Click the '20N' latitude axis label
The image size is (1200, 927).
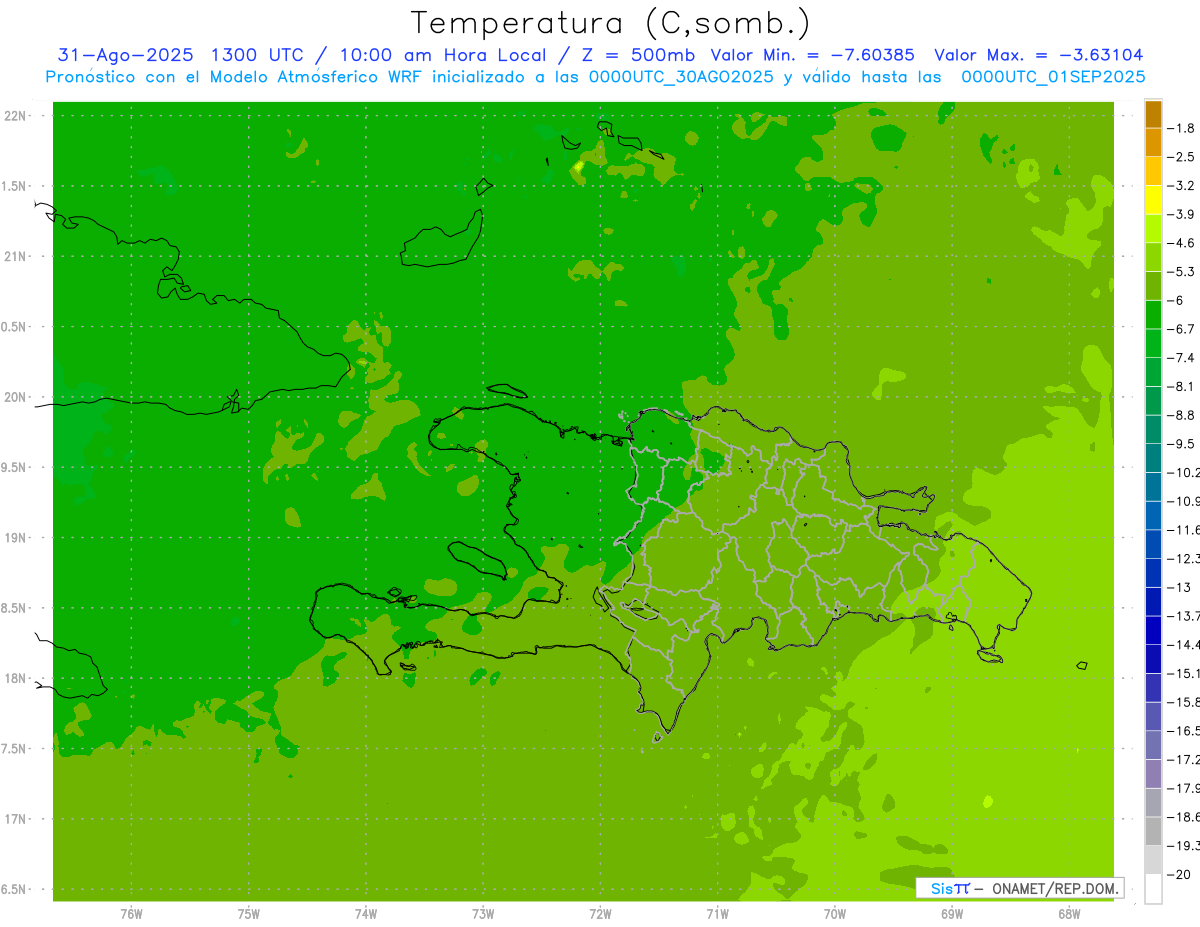16,397
